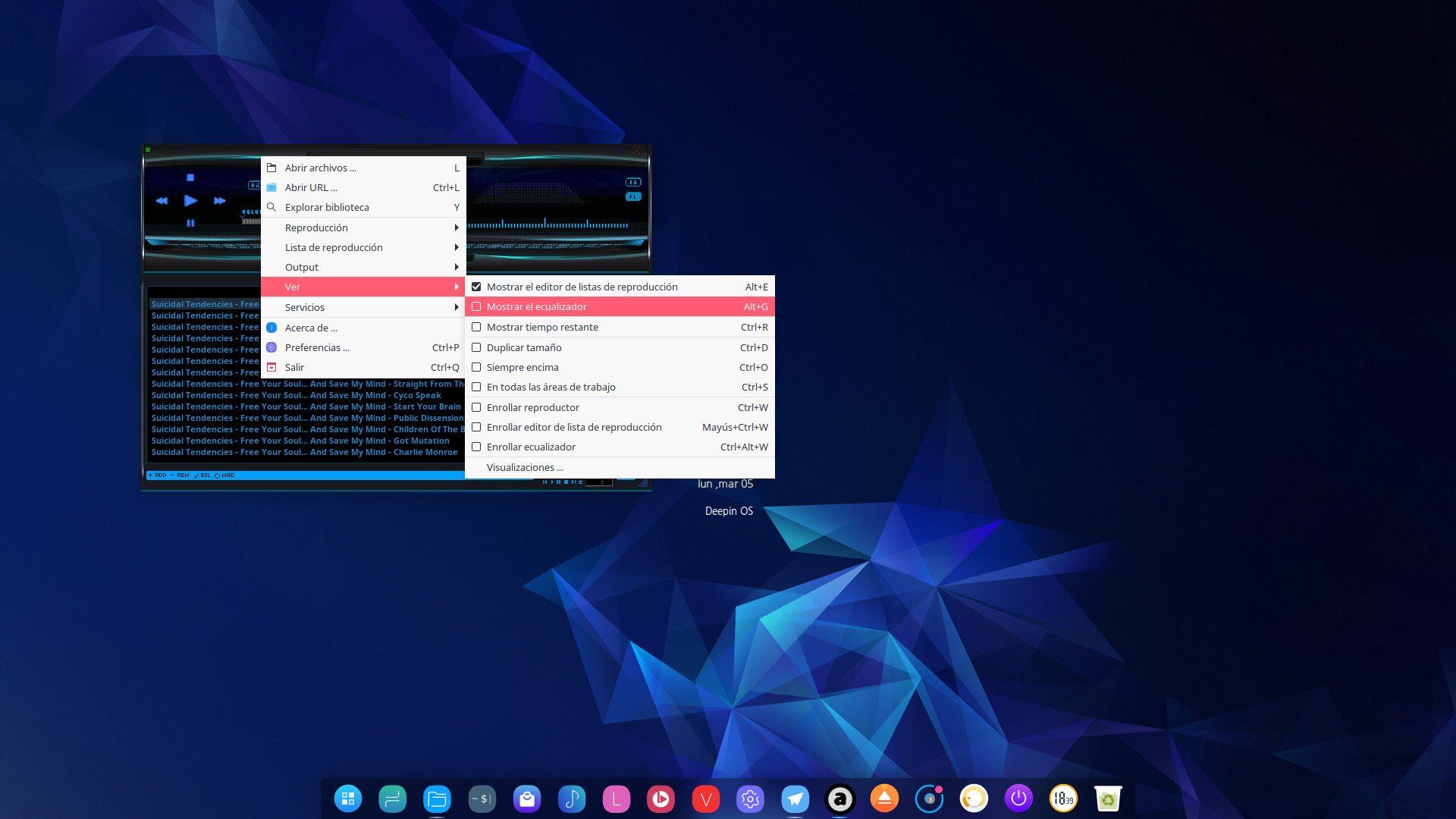
Task: Choose 'Explorar biblioteca' from the menu
Action: 363,207
